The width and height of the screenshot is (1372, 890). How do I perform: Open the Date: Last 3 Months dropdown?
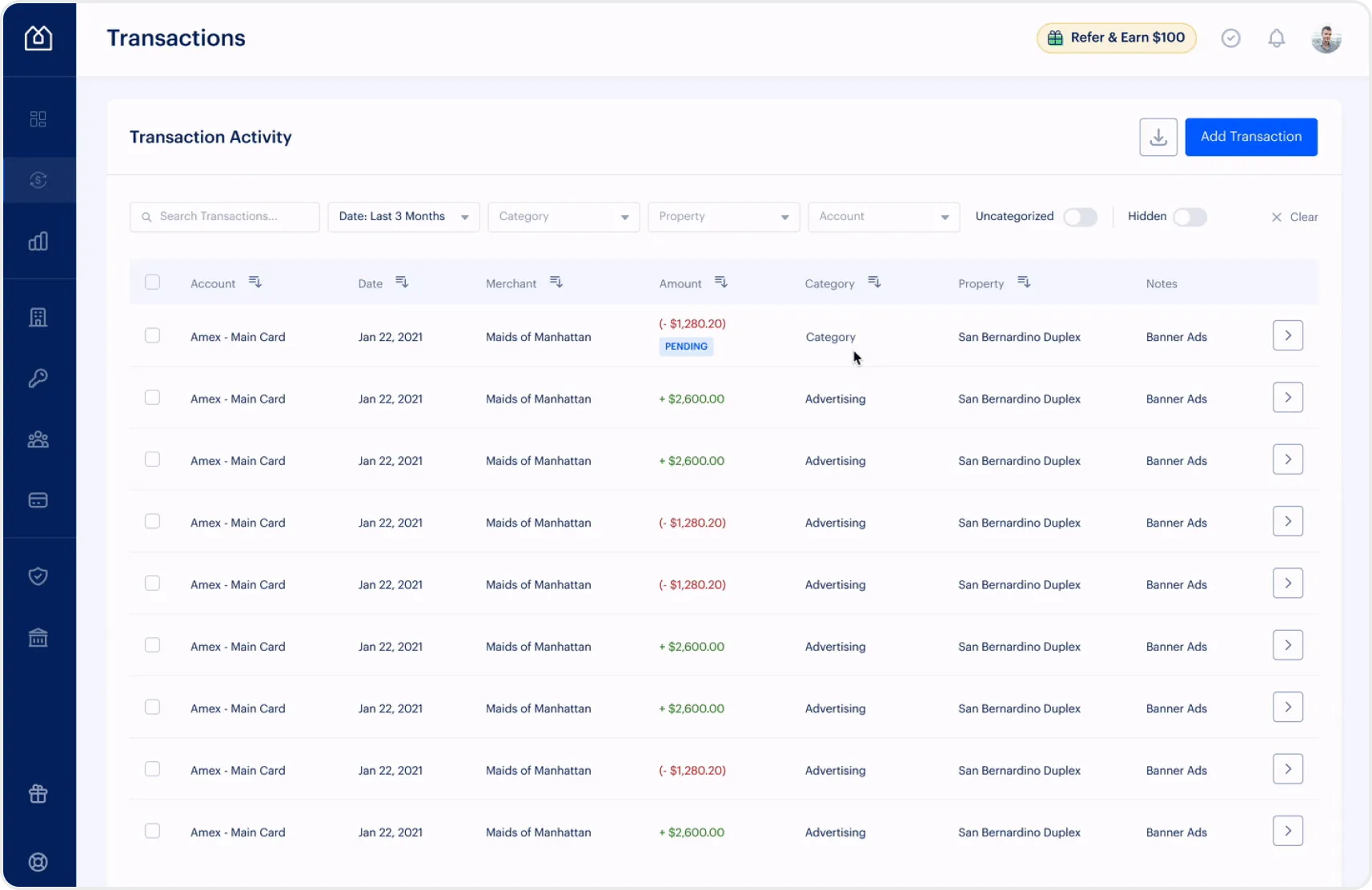403,217
